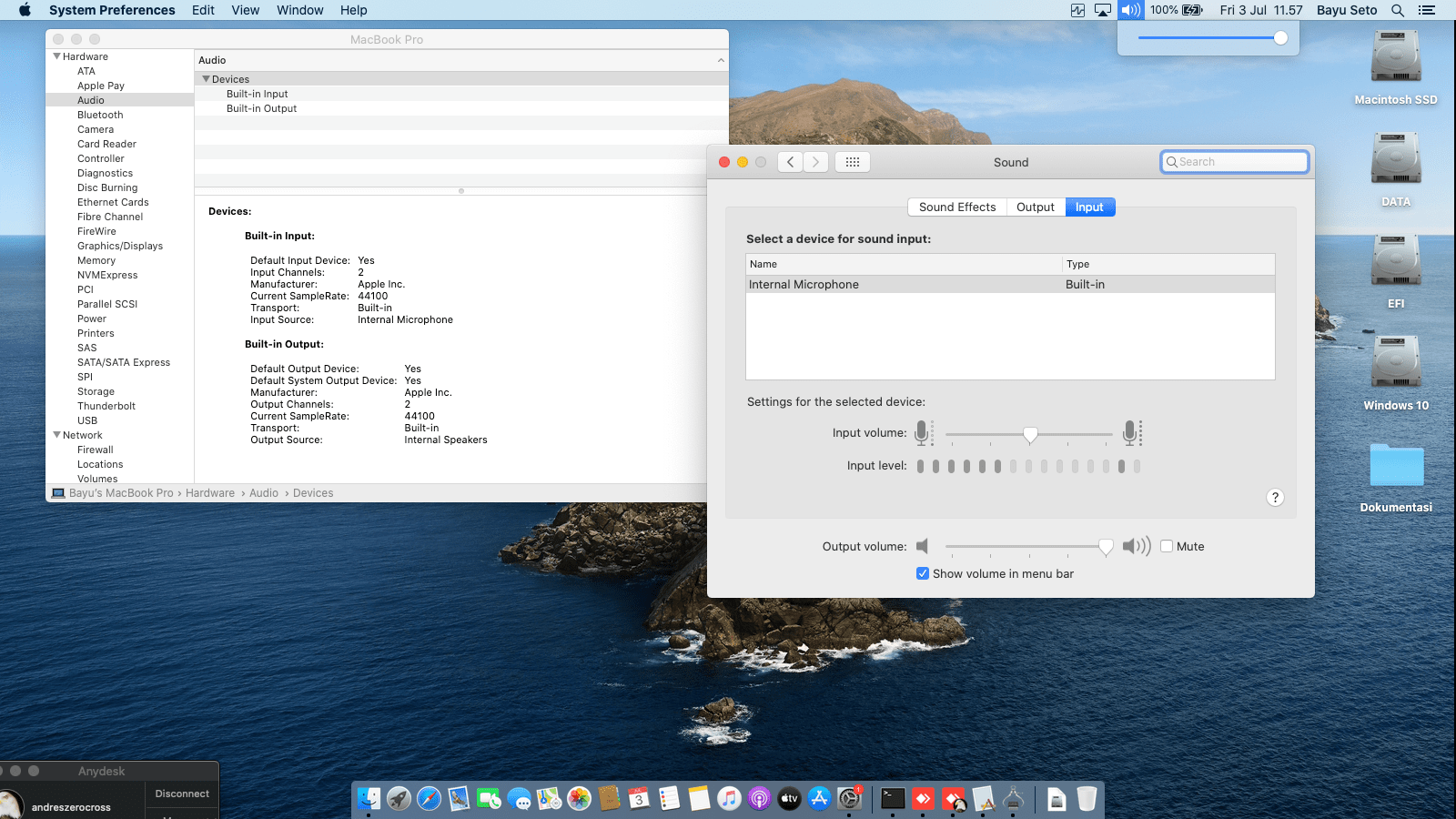
Task: Open the Music app in the dock
Action: pos(729,799)
